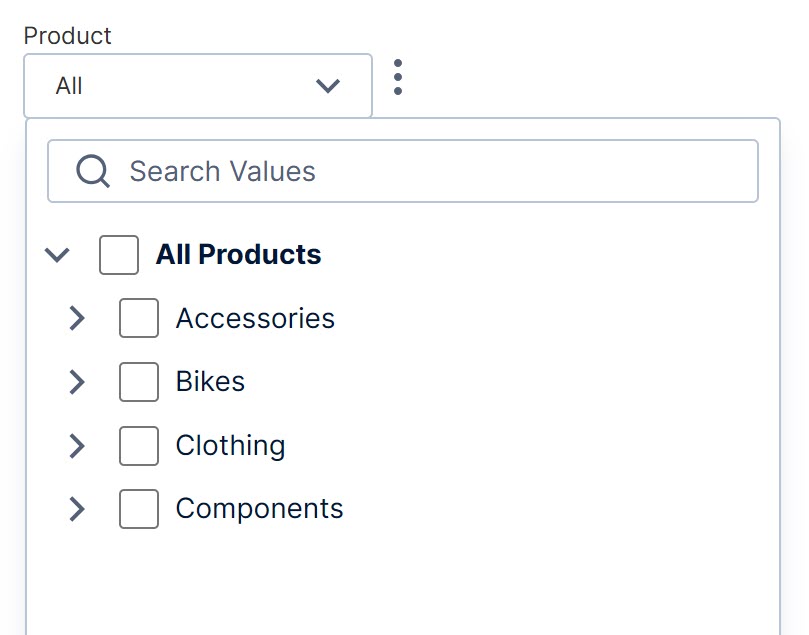Screen dimensions: 809x635
Task: Expand the Accessories category
Action: point(77,319)
